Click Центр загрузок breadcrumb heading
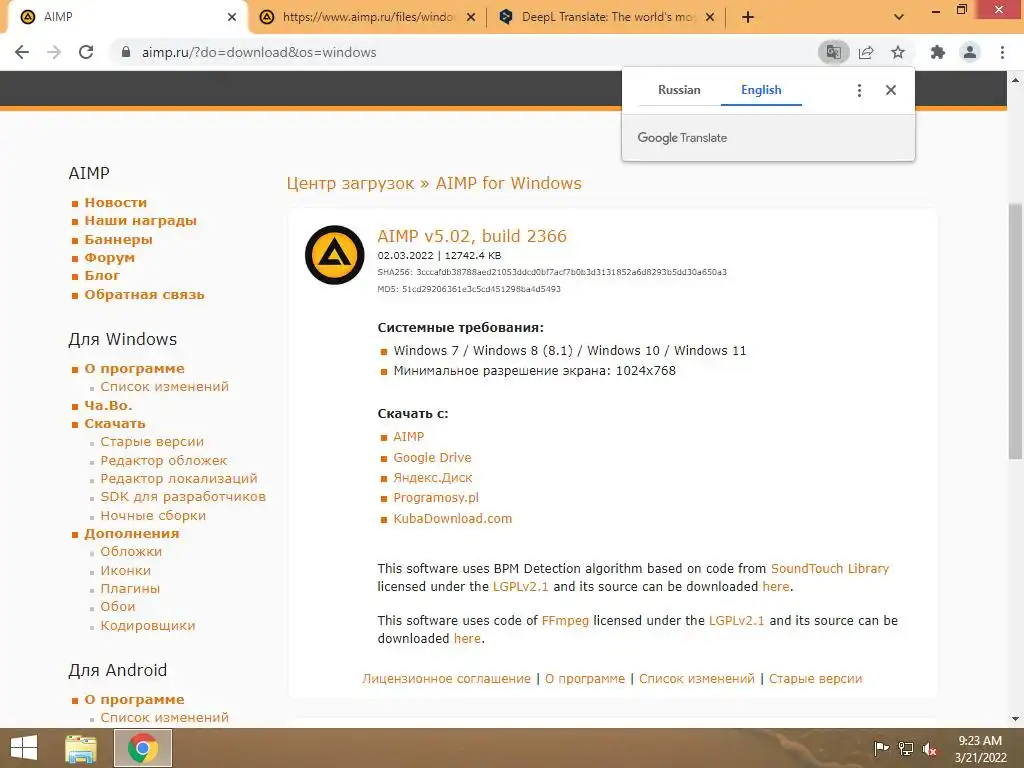 pos(350,183)
